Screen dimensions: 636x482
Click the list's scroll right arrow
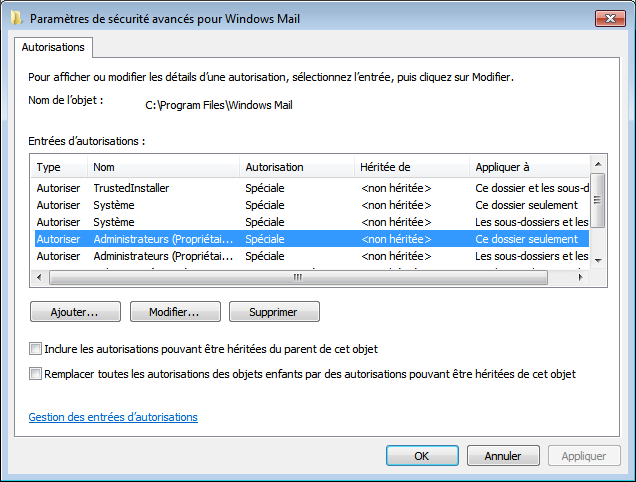(581, 278)
